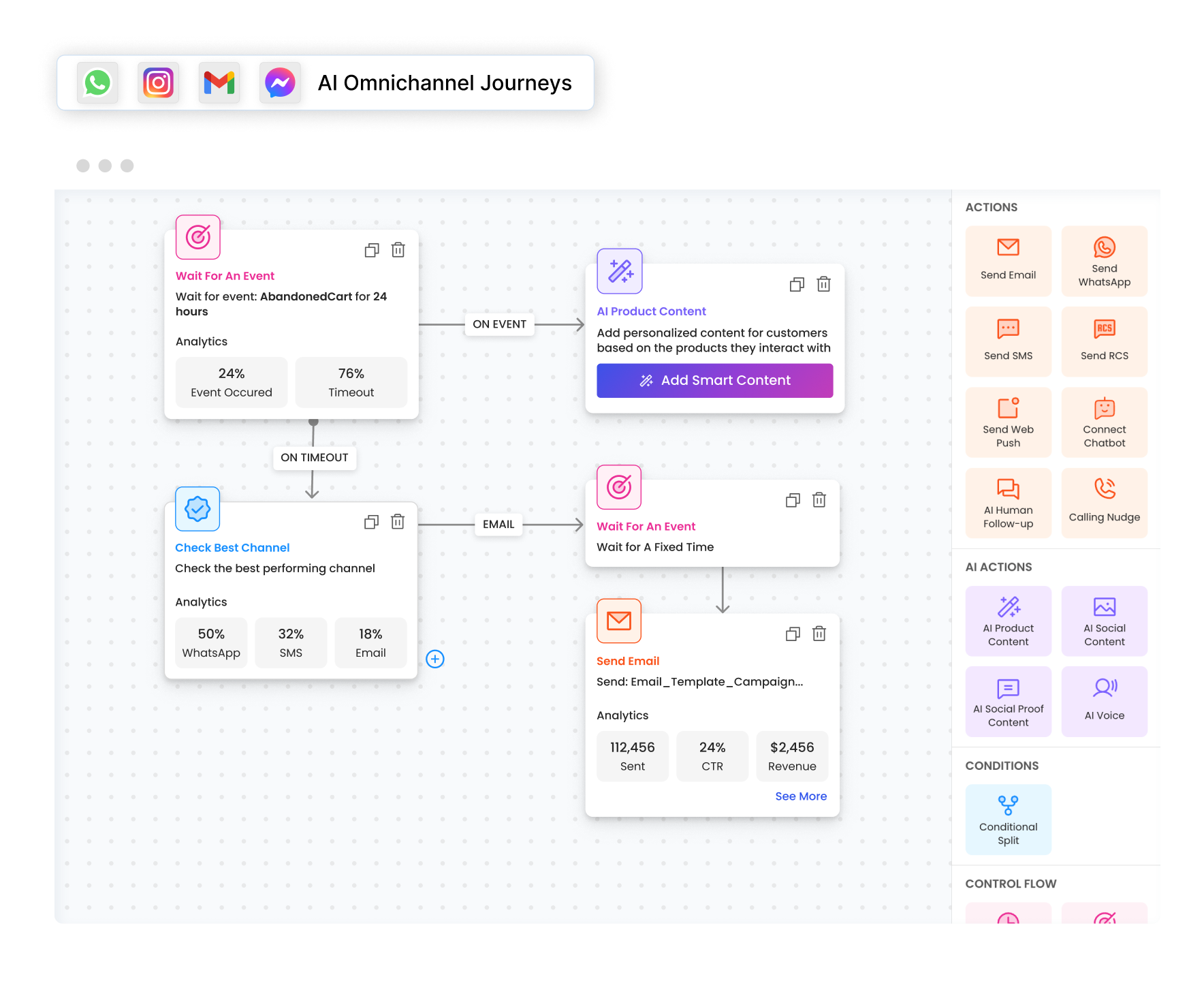The width and height of the screenshot is (1204, 981).
Task: Click the Gmail icon in the header
Action: 219,82
